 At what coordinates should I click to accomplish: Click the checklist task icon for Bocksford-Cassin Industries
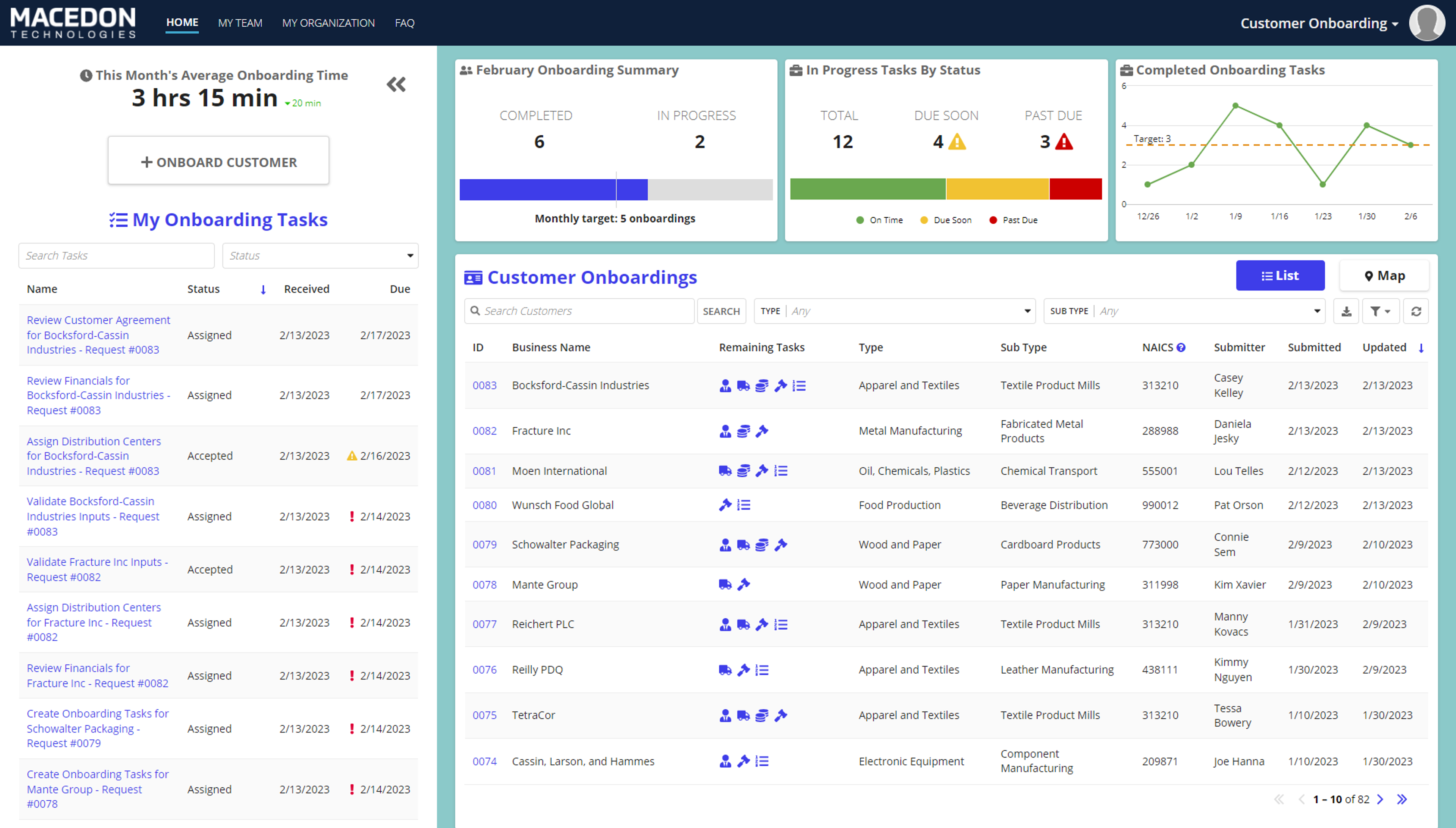point(799,386)
